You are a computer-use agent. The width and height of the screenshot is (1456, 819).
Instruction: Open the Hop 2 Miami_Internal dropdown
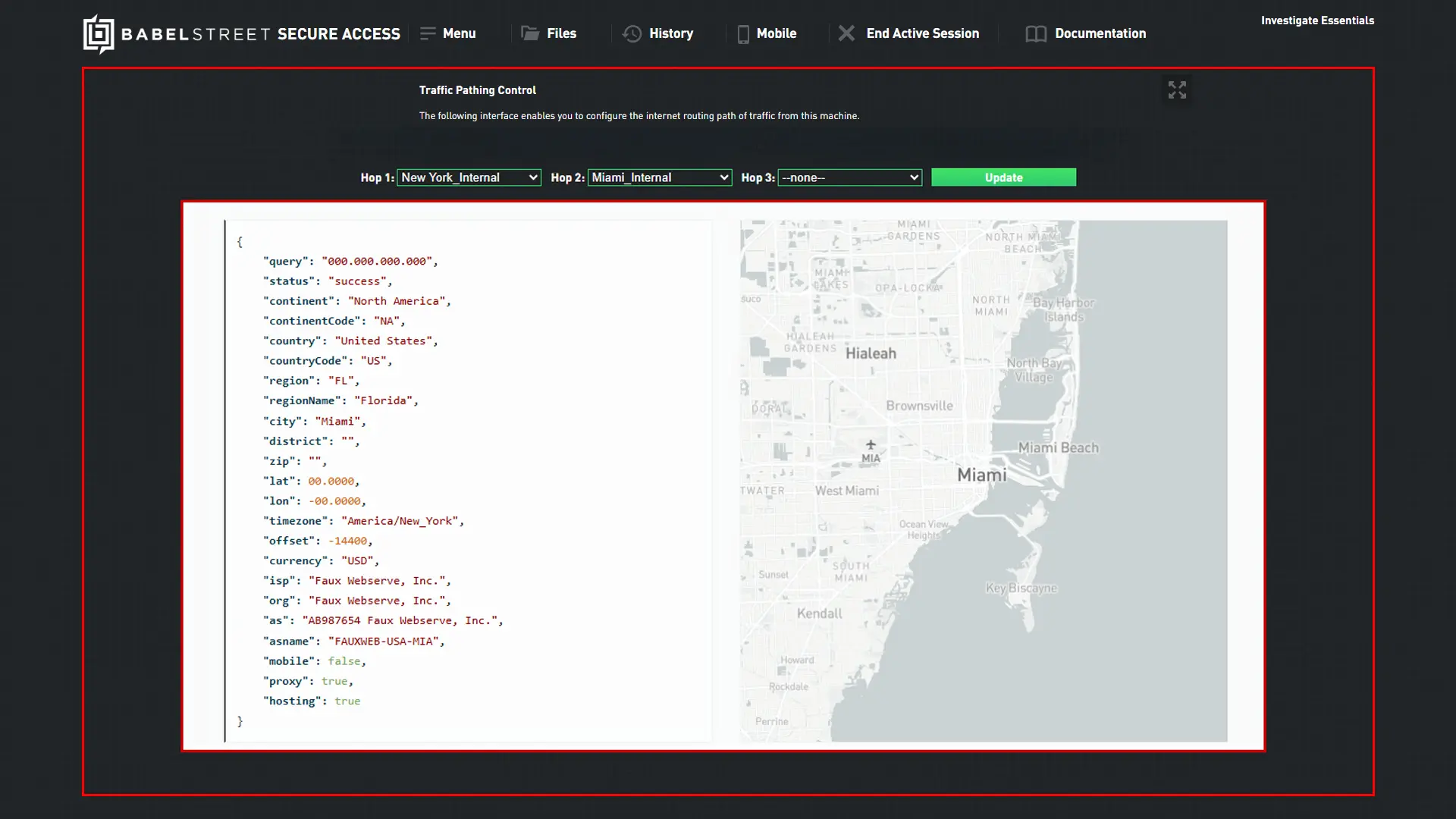tap(659, 177)
